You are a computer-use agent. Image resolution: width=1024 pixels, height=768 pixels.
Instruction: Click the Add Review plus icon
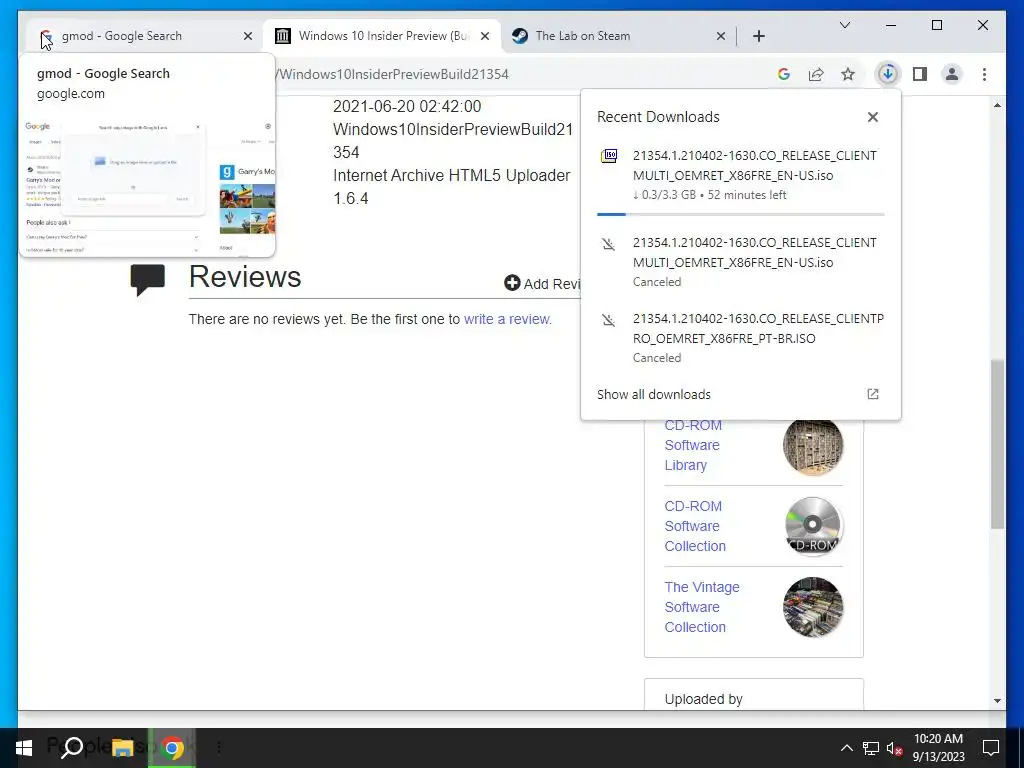point(512,283)
